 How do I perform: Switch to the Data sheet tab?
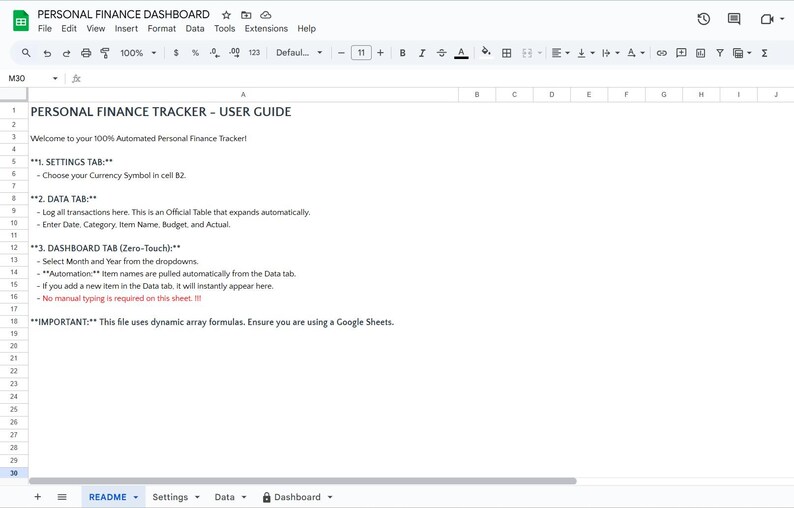coord(224,497)
